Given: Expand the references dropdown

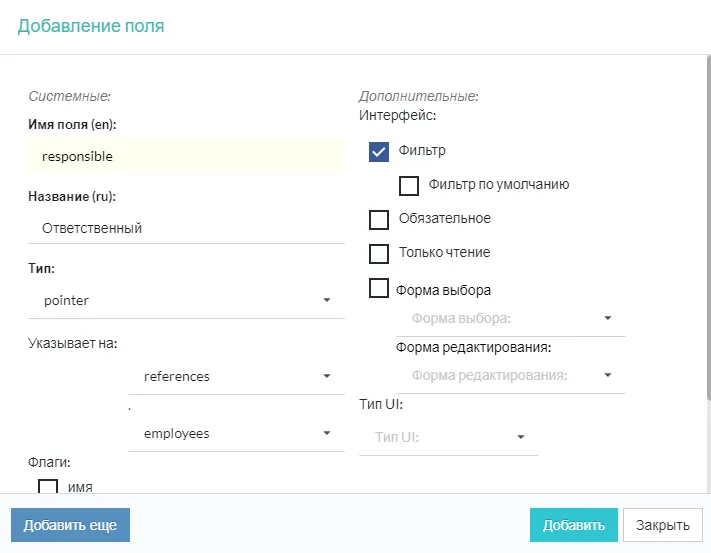Looking at the screenshot, I should (x=236, y=376).
